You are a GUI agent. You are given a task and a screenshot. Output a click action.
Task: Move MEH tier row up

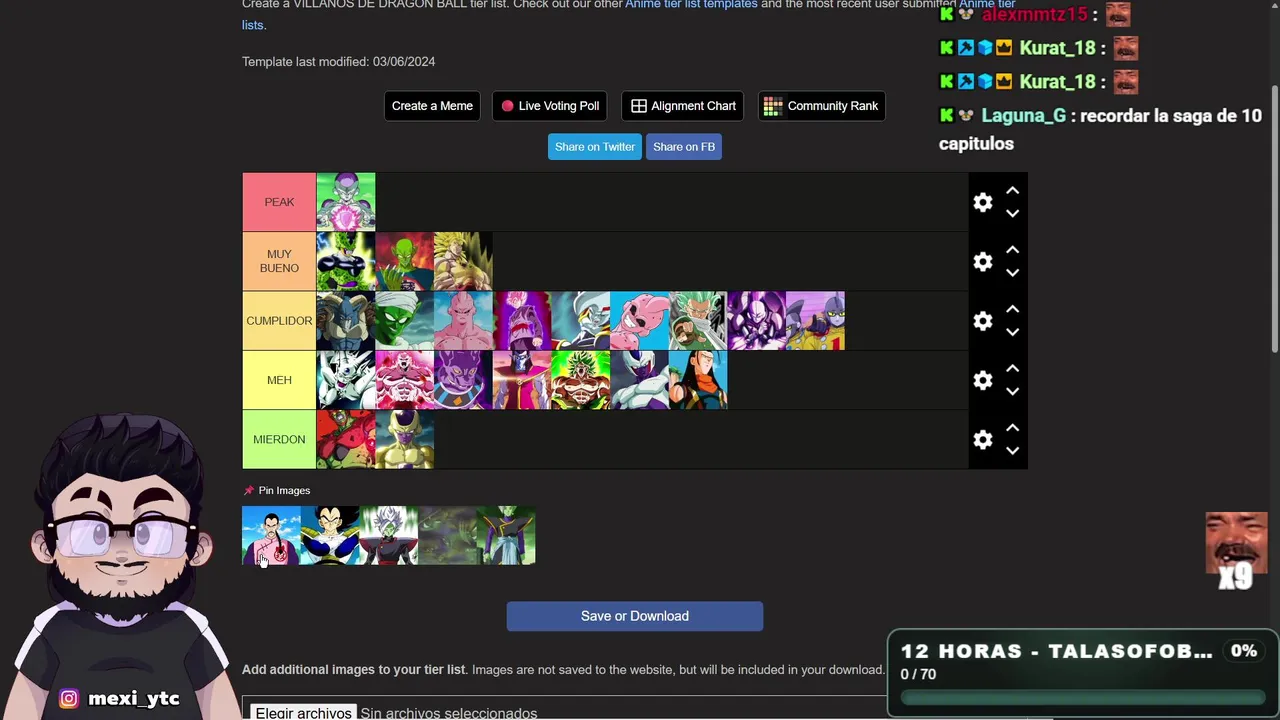point(1012,368)
